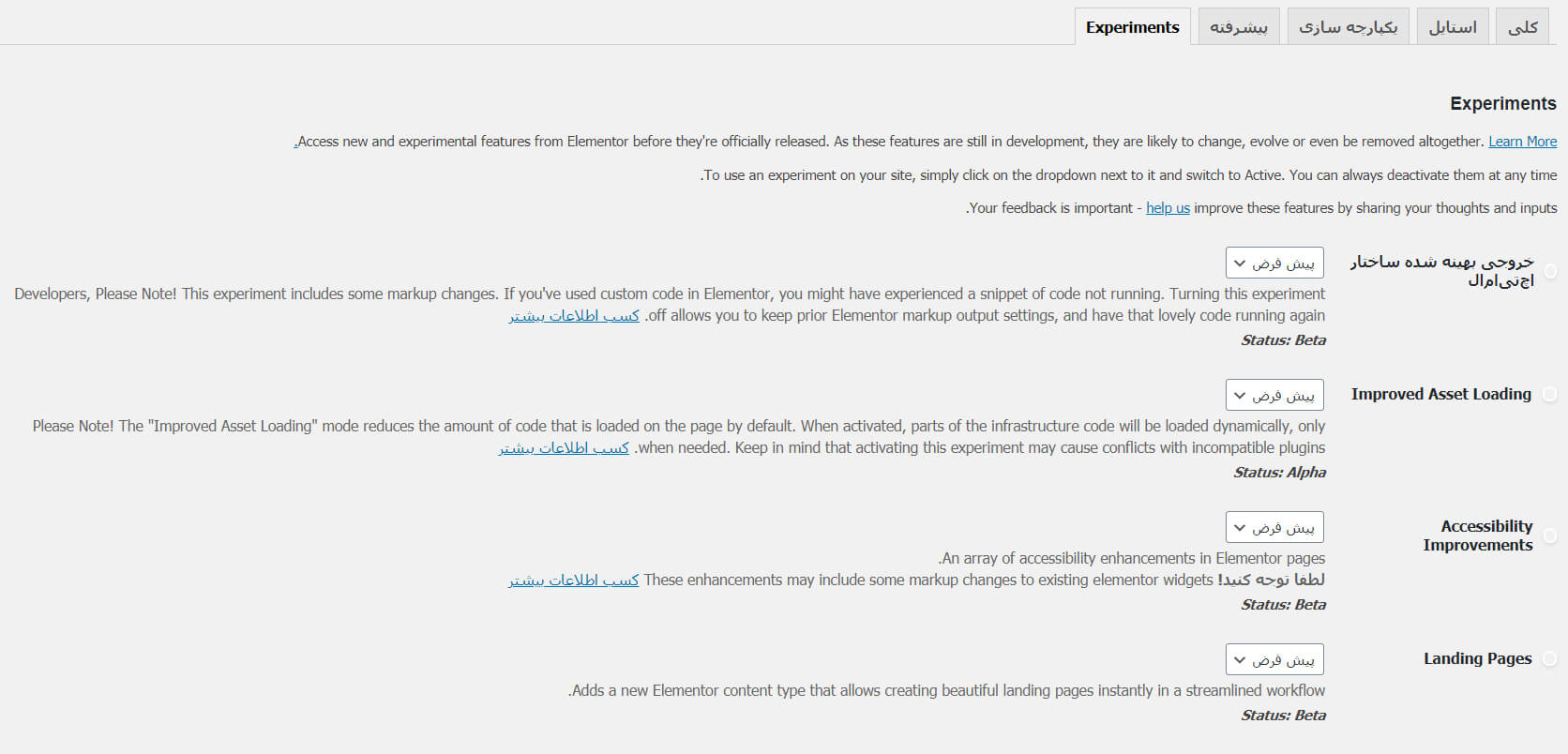
Task: Click the status dot beside خروجی بهینه شده ساختار
Action: (x=1550, y=271)
